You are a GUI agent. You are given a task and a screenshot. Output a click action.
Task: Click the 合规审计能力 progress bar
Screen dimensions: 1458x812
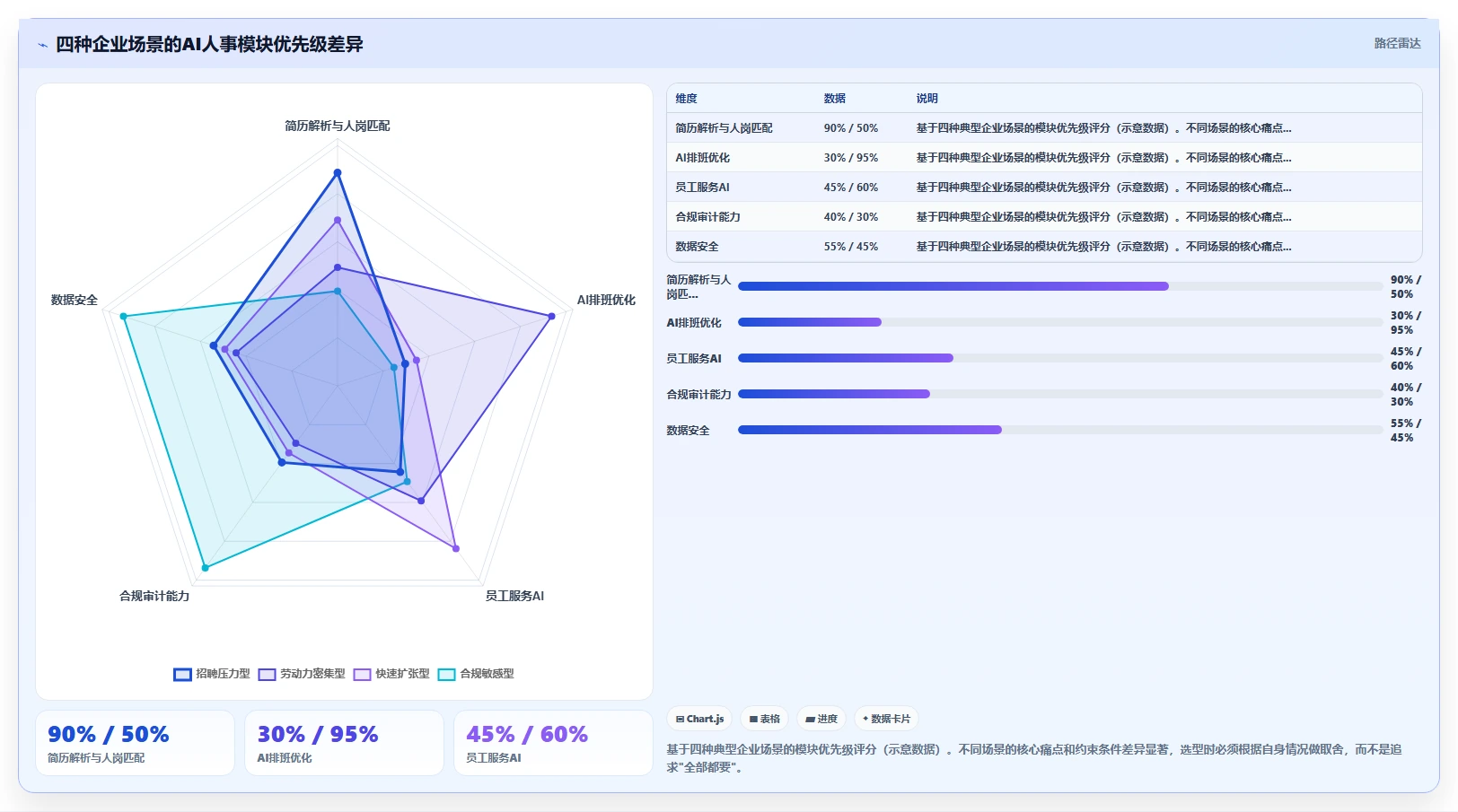(1059, 394)
